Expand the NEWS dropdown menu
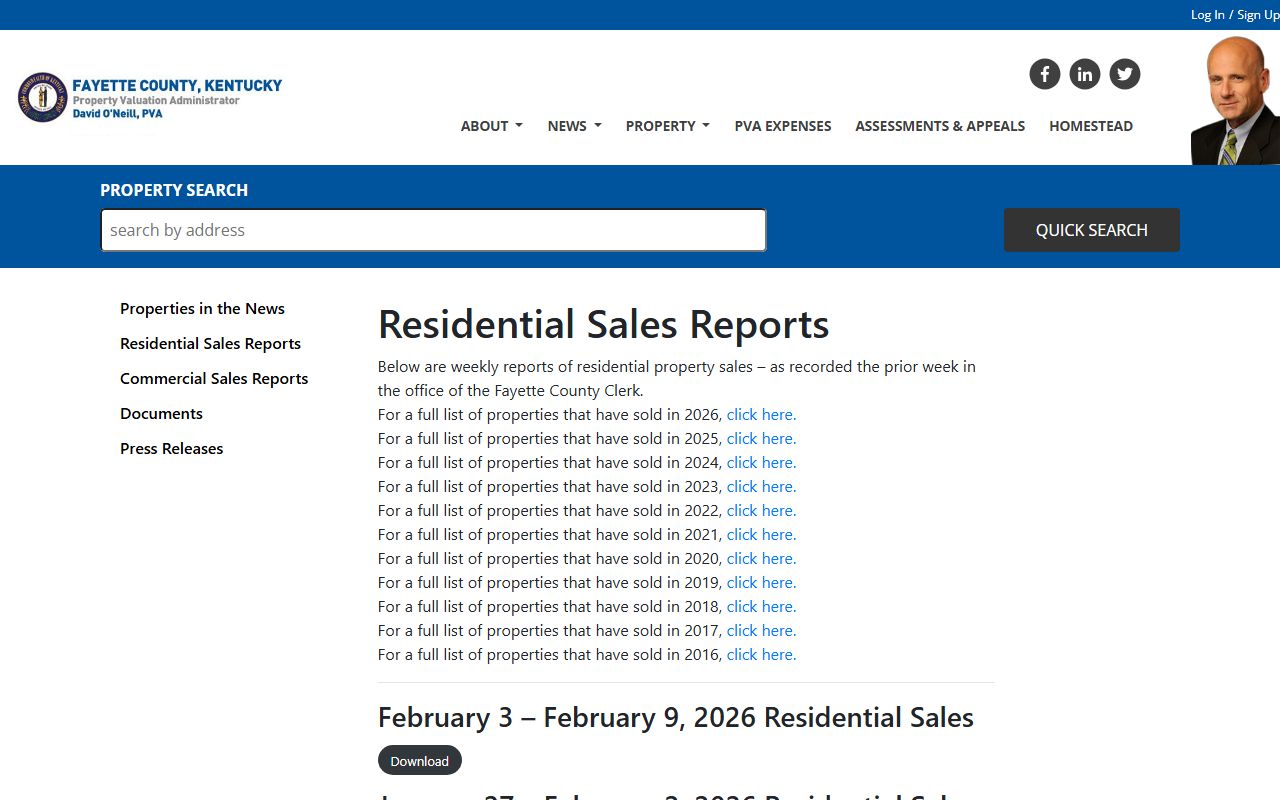 574,126
